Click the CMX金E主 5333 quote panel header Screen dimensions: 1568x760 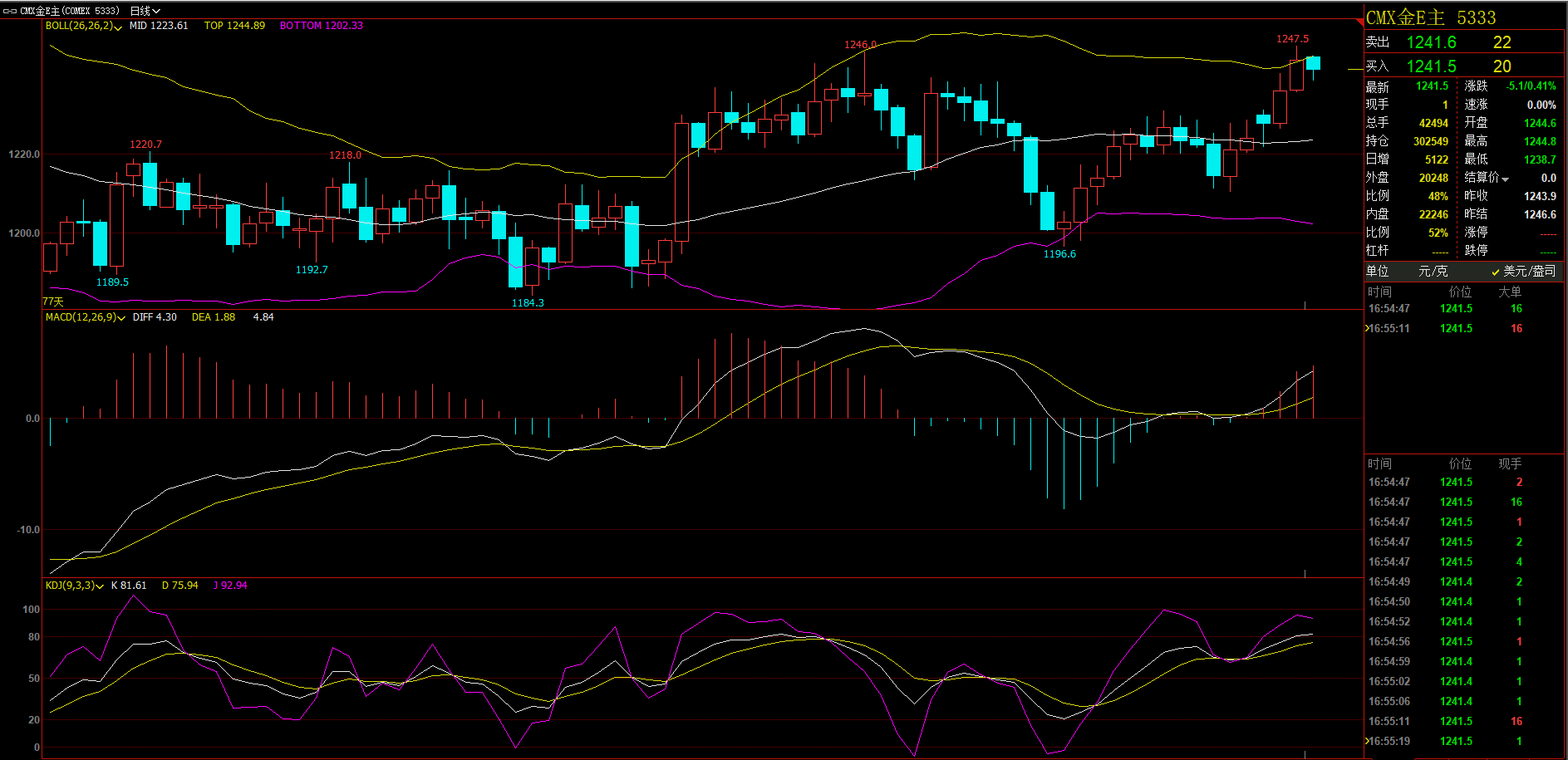[1431, 17]
